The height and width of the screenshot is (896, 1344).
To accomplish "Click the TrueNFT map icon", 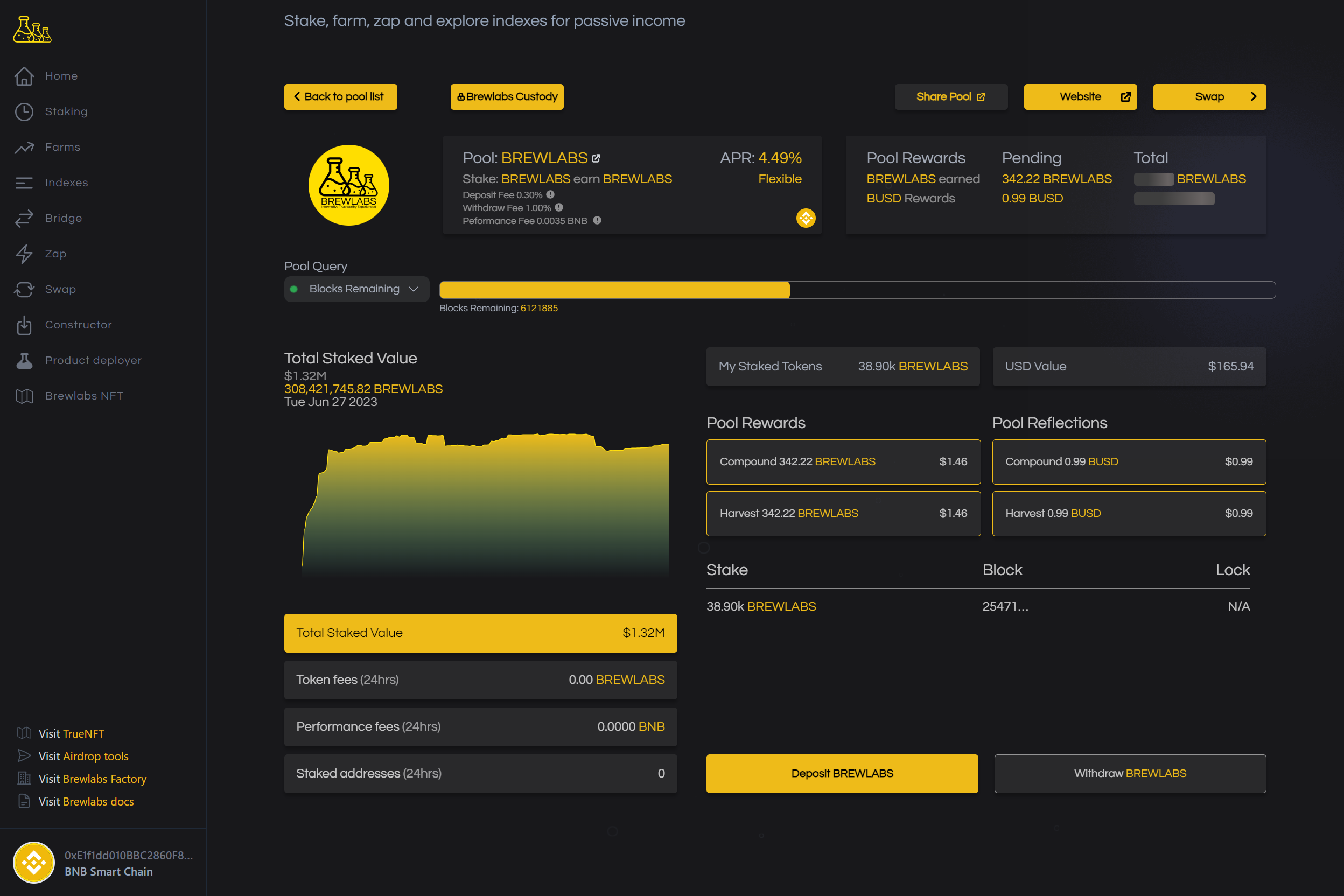I will [24, 733].
